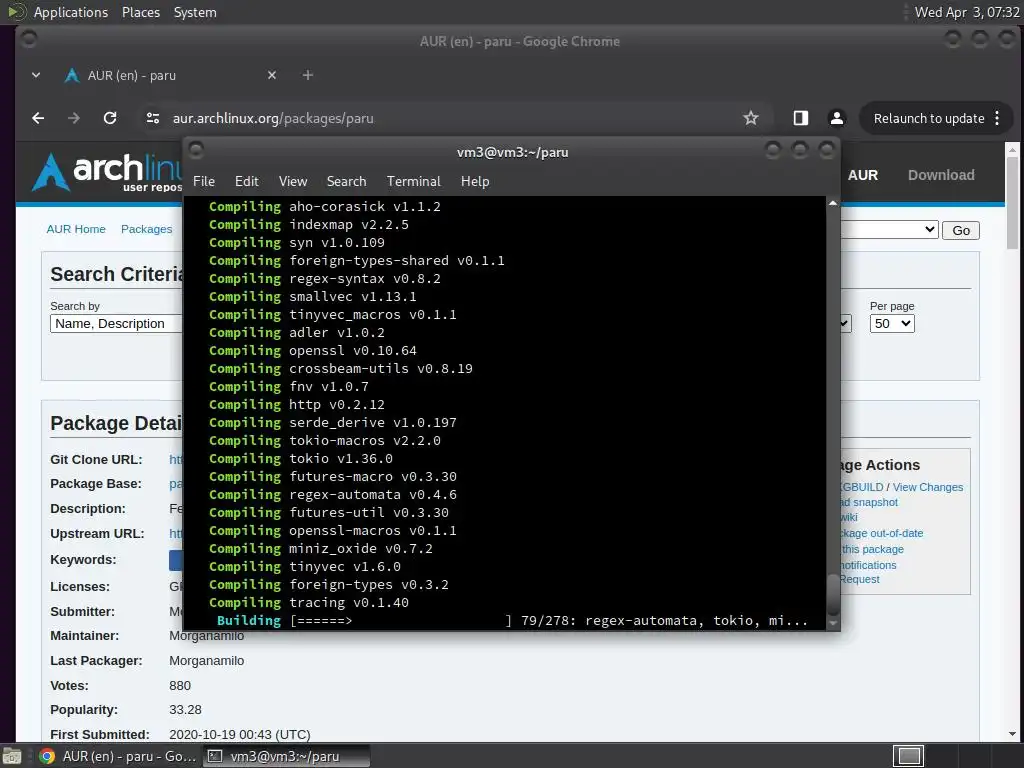Open Search by Name, Description dropdown

click(116, 323)
